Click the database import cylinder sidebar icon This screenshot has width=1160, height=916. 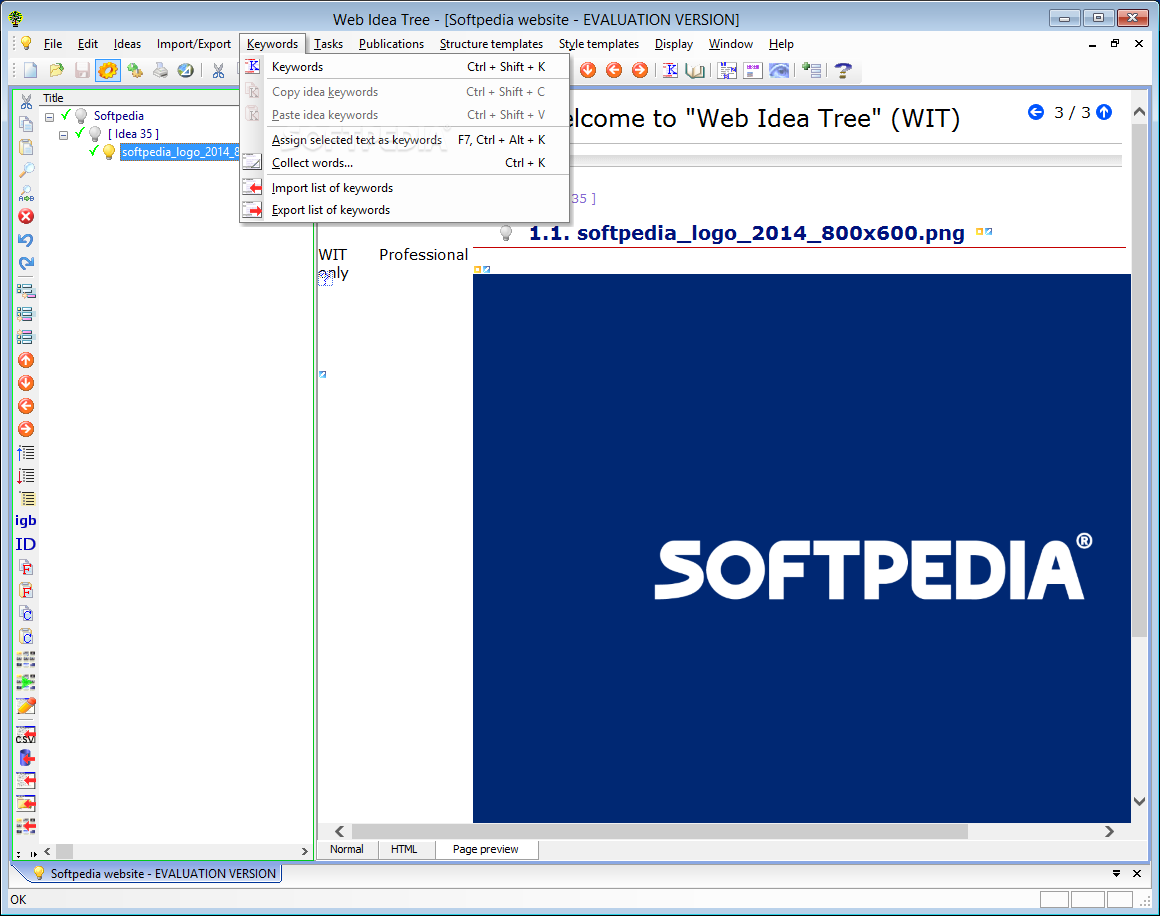(x=26, y=758)
